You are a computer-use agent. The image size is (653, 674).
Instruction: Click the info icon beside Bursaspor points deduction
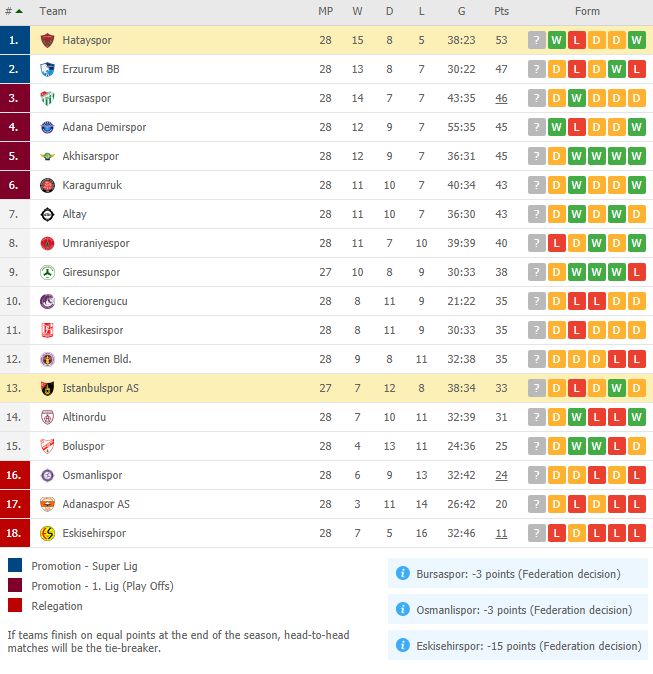[x=403, y=573]
